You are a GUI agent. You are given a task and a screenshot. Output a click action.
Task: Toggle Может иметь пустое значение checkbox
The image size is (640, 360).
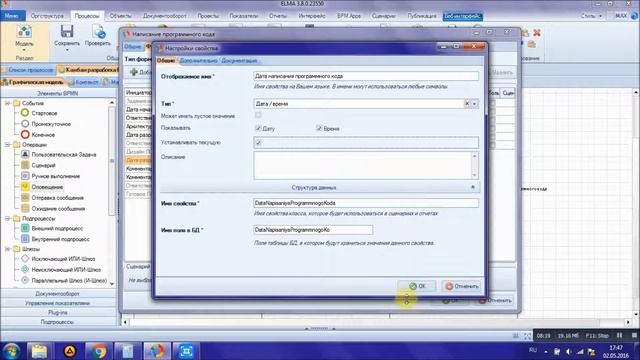258,116
